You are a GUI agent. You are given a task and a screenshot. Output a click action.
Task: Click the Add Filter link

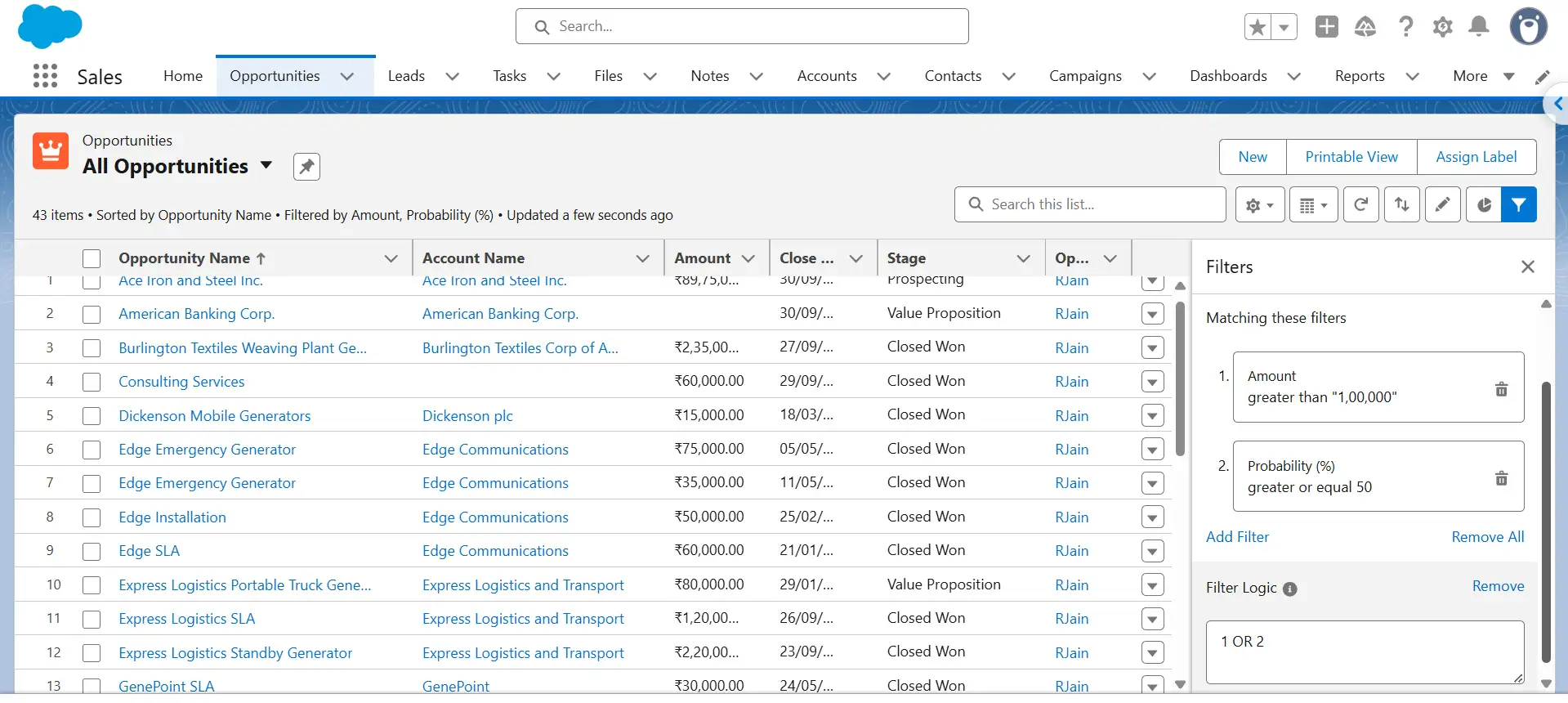[x=1238, y=537]
